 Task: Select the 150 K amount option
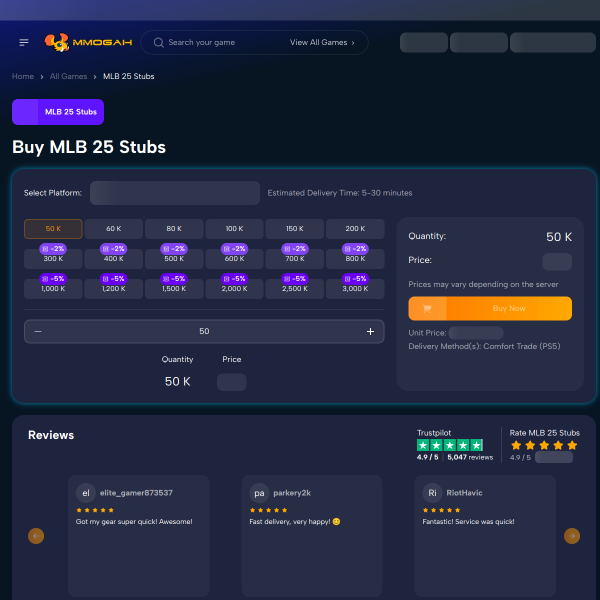(x=295, y=229)
